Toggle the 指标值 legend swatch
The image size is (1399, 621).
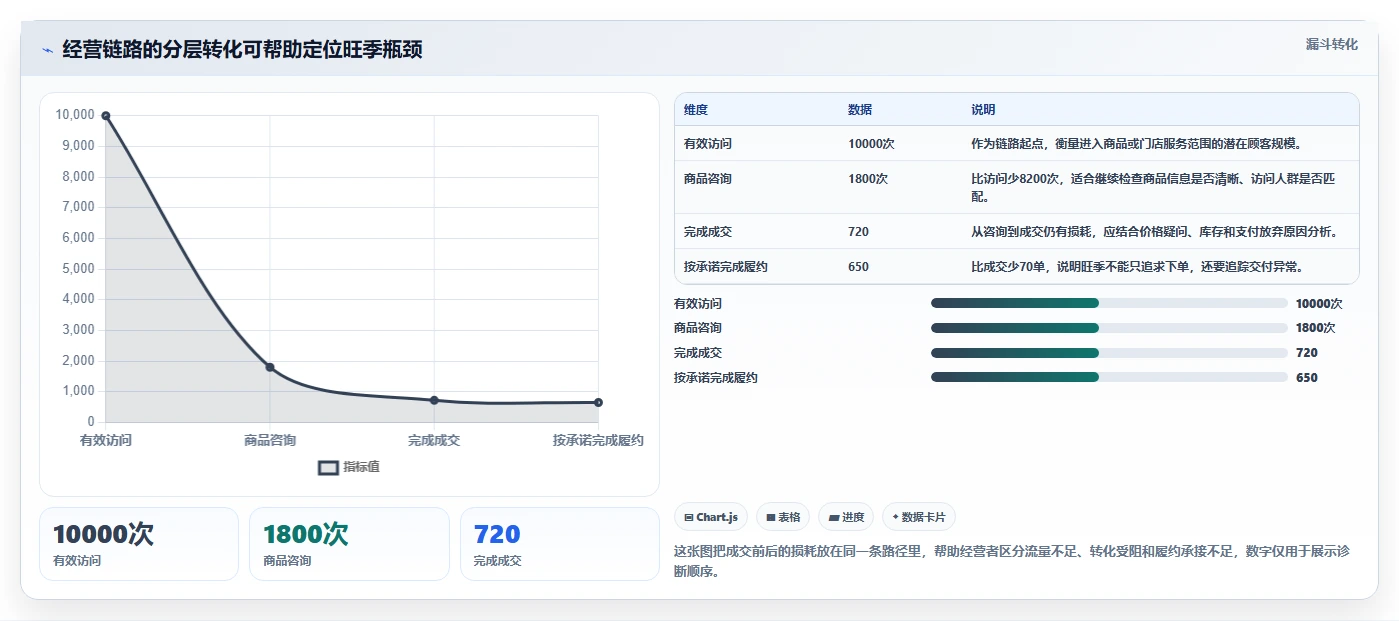[x=328, y=467]
